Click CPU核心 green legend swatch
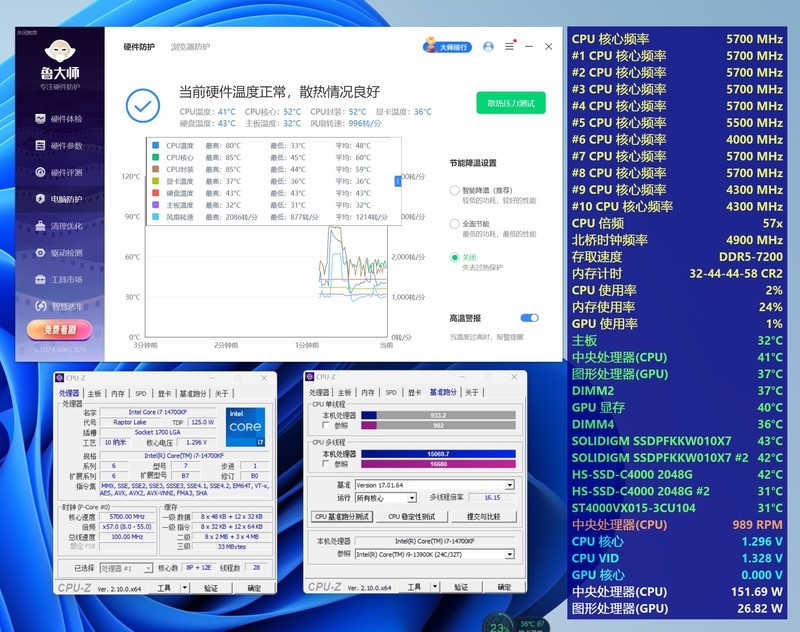This screenshot has height=632, width=800. pos(156,157)
